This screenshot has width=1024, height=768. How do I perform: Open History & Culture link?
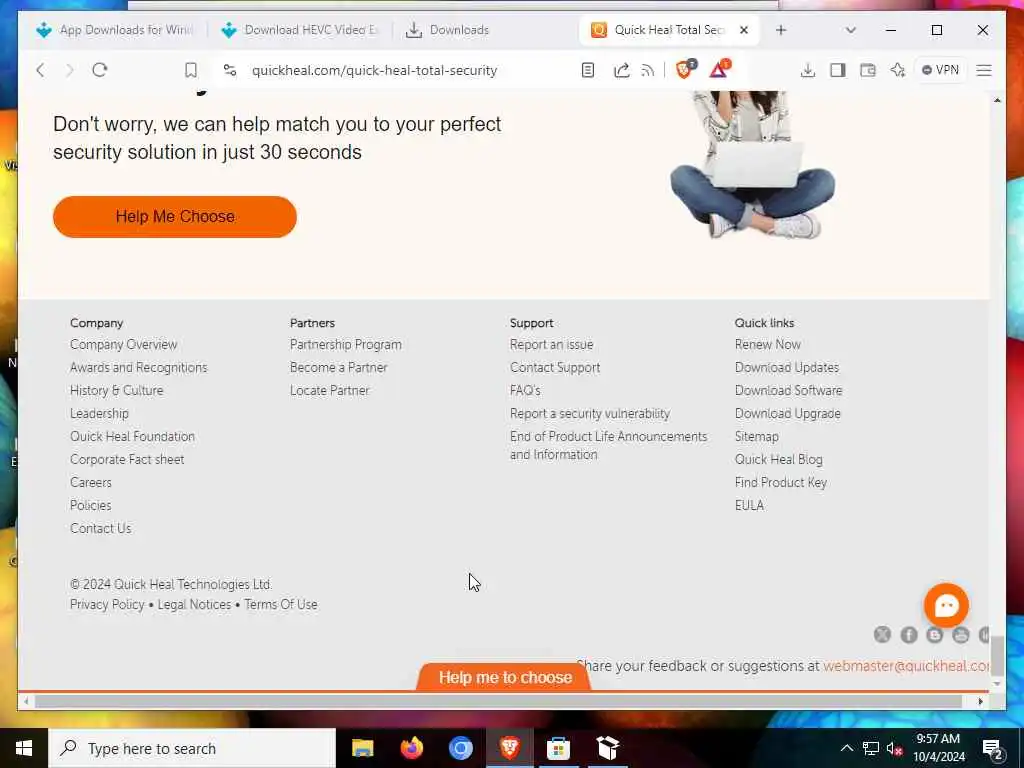tap(116, 391)
